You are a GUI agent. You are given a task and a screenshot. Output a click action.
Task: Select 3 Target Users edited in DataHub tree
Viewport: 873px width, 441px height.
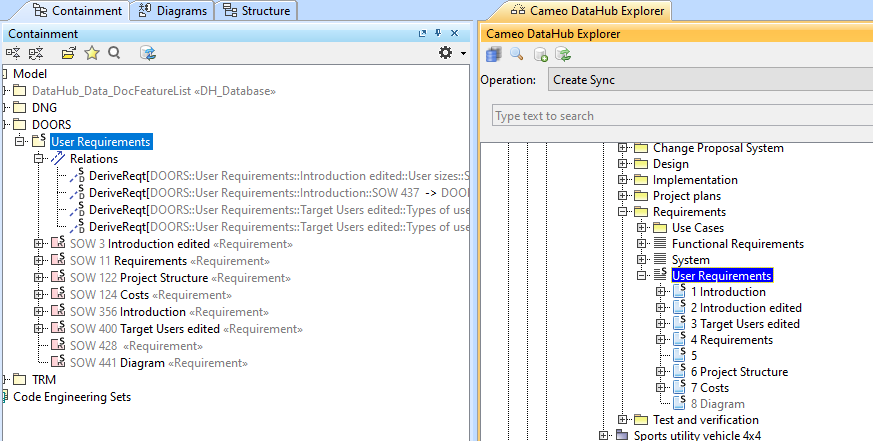pyautogui.click(x=744, y=324)
